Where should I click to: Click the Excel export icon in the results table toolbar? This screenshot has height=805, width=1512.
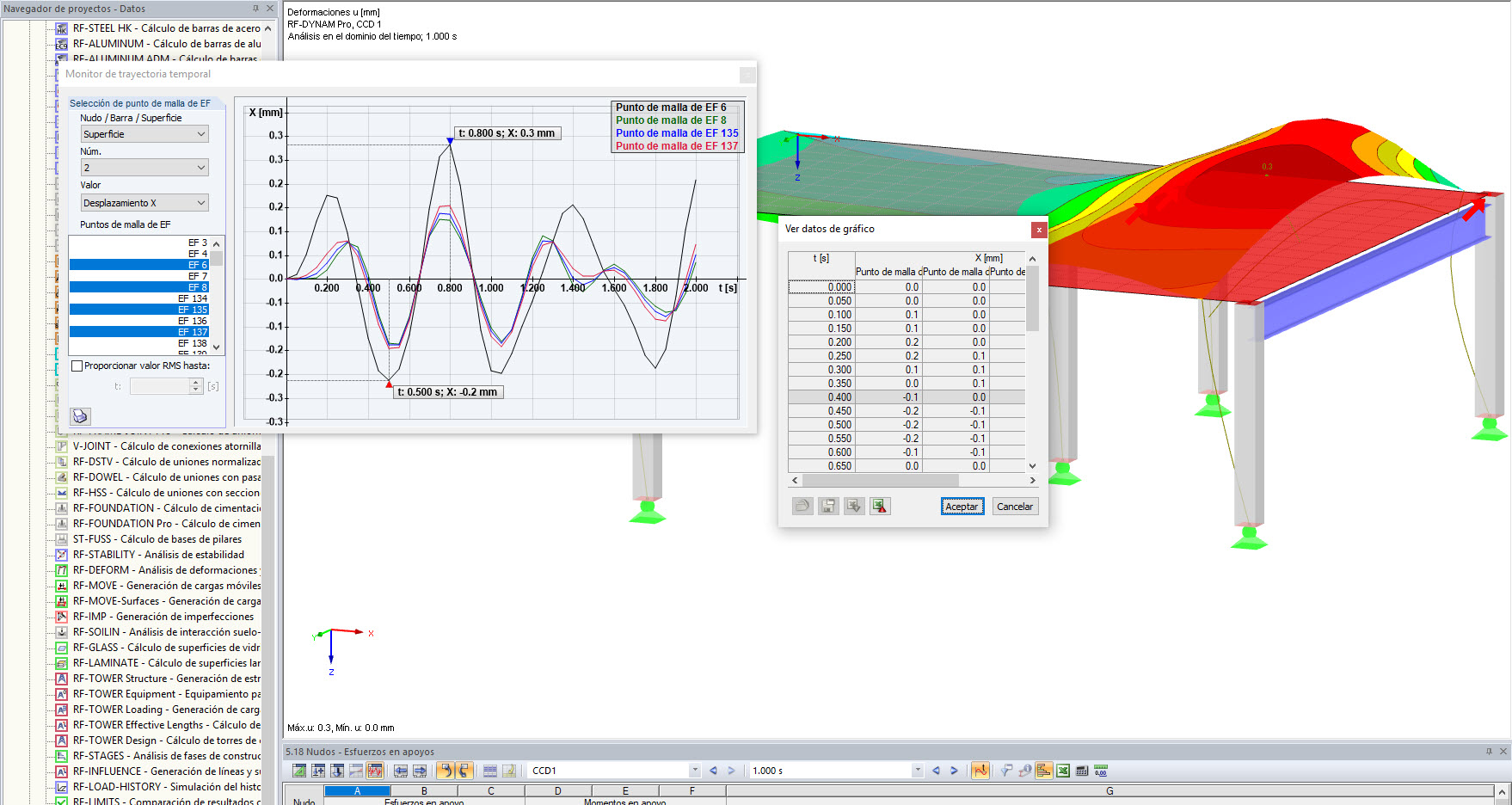(1063, 771)
